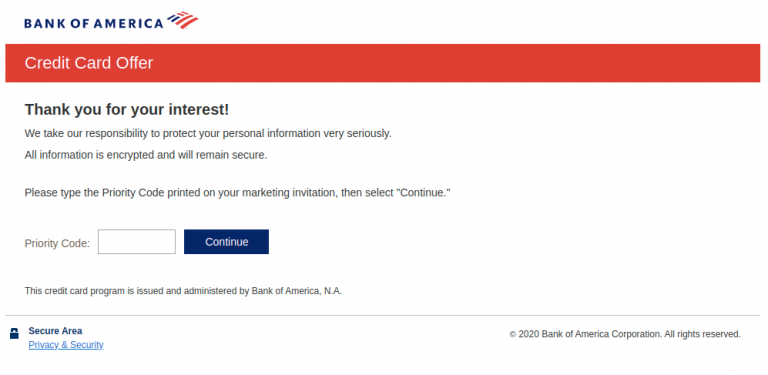Click the credit card program issuer disclaimer
Image resolution: width=768 pixels, height=375 pixels.
click(x=183, y=291)
